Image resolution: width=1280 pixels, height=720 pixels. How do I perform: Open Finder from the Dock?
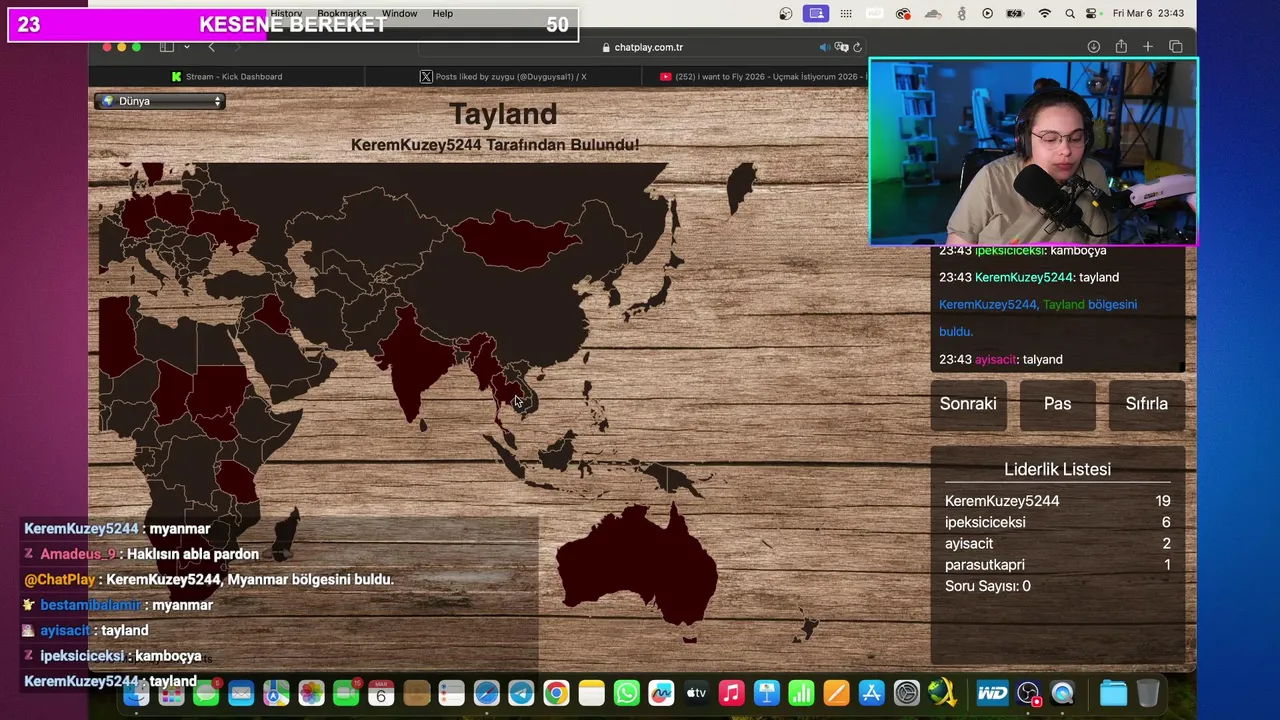point(137,693)
